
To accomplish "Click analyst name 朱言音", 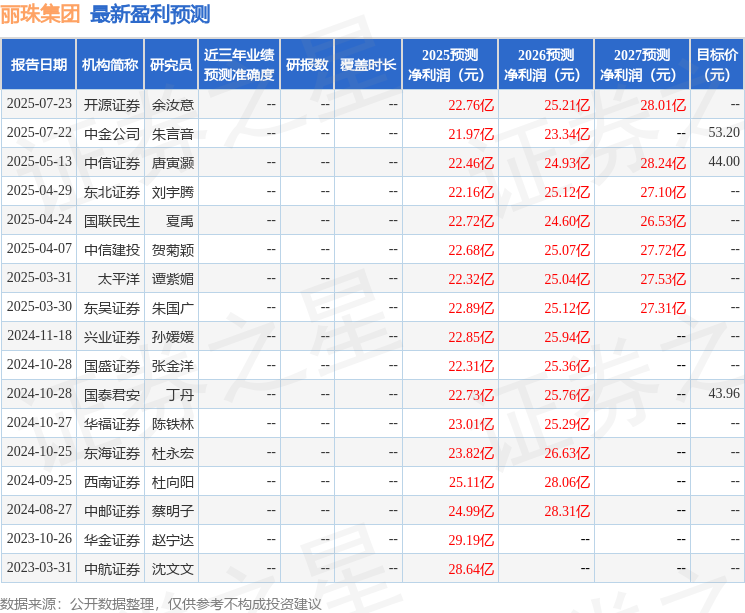I will pos(172,134).
